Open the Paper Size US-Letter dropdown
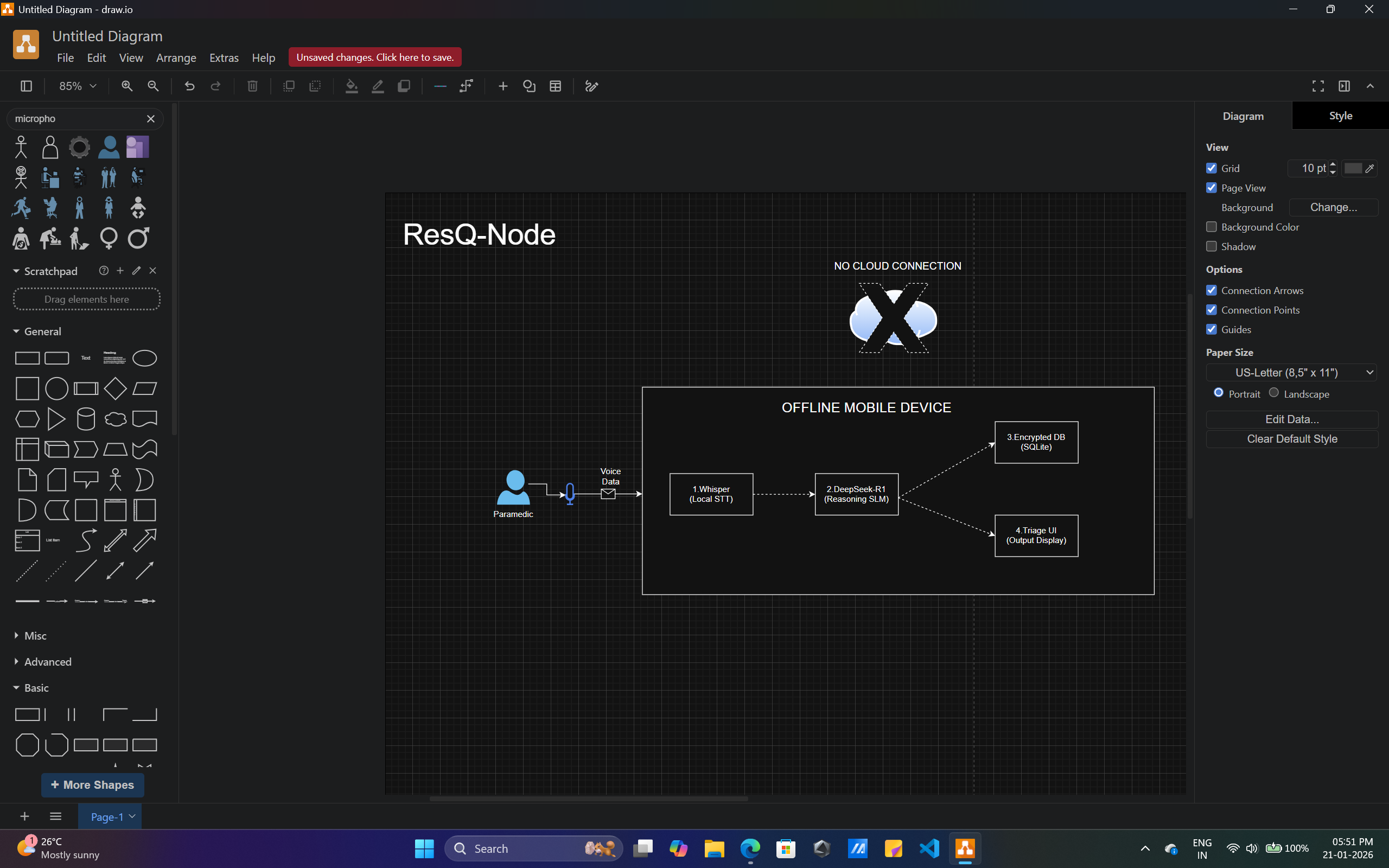Screen dimensions: 1389x868 pos(1291,373)
